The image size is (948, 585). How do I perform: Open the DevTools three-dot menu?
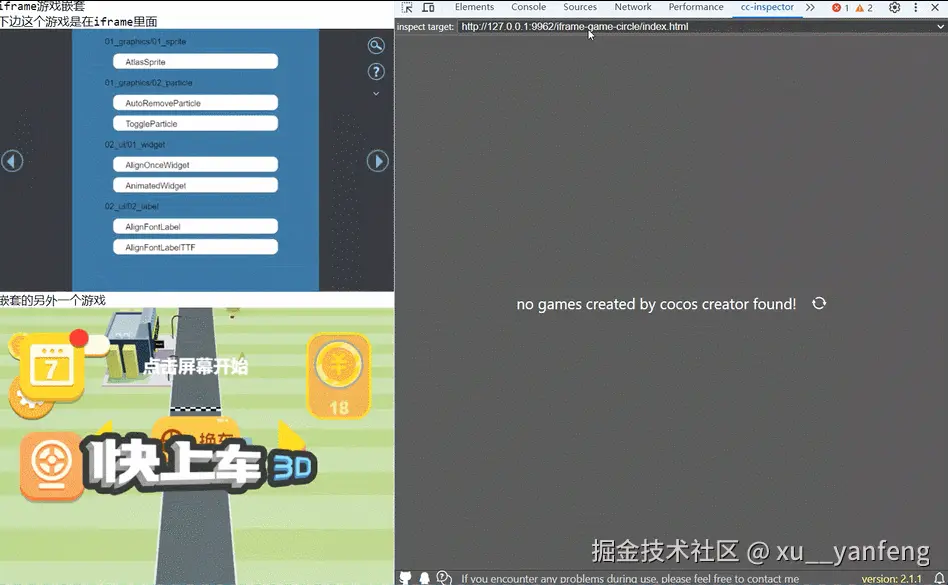tap(916, 7)
